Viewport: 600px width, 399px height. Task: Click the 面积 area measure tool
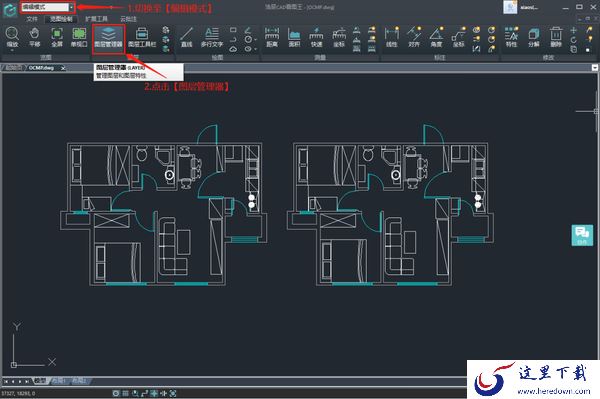click(294, 37)
